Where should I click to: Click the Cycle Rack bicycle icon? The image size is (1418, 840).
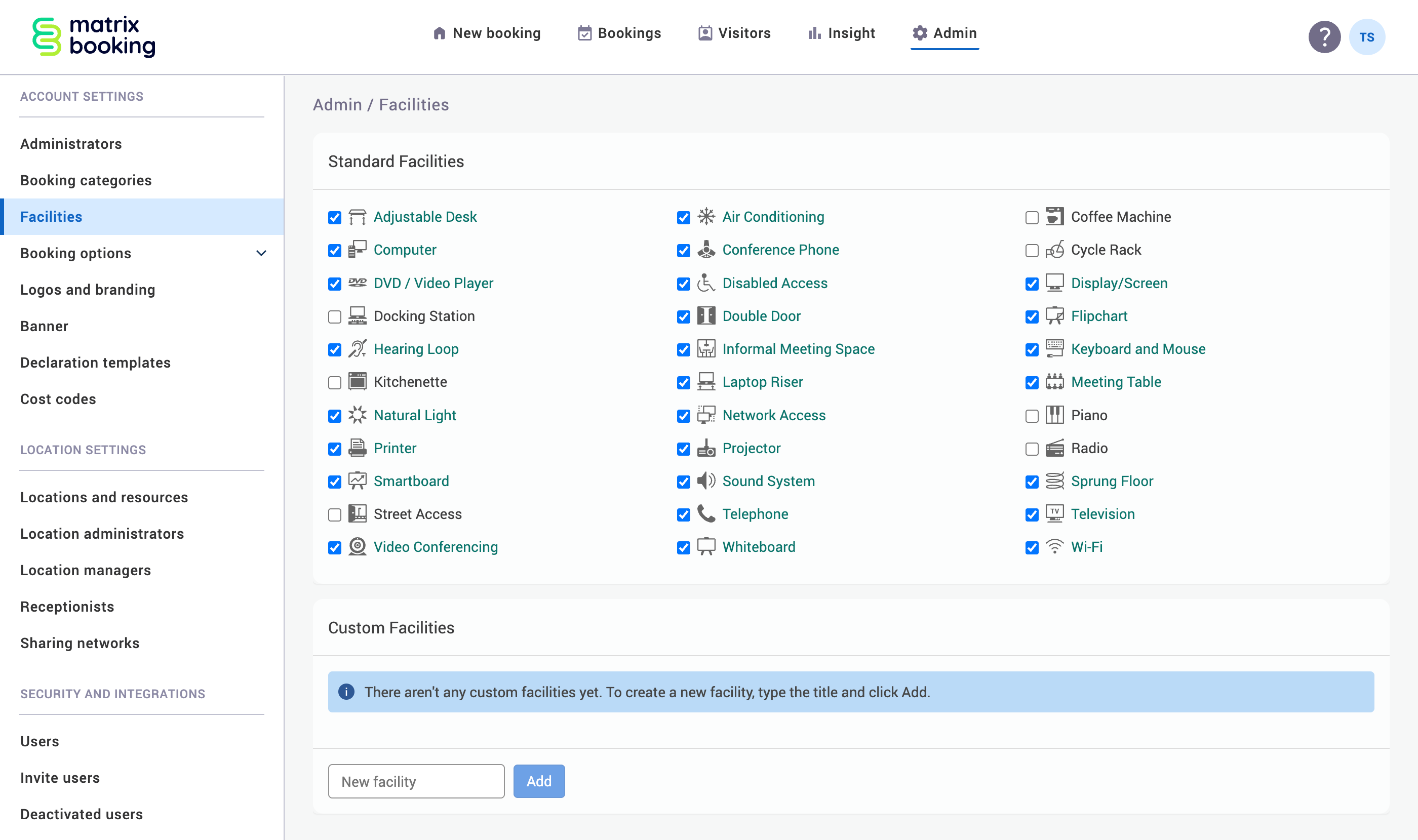pyautogui.click(x=1054, y=250)
